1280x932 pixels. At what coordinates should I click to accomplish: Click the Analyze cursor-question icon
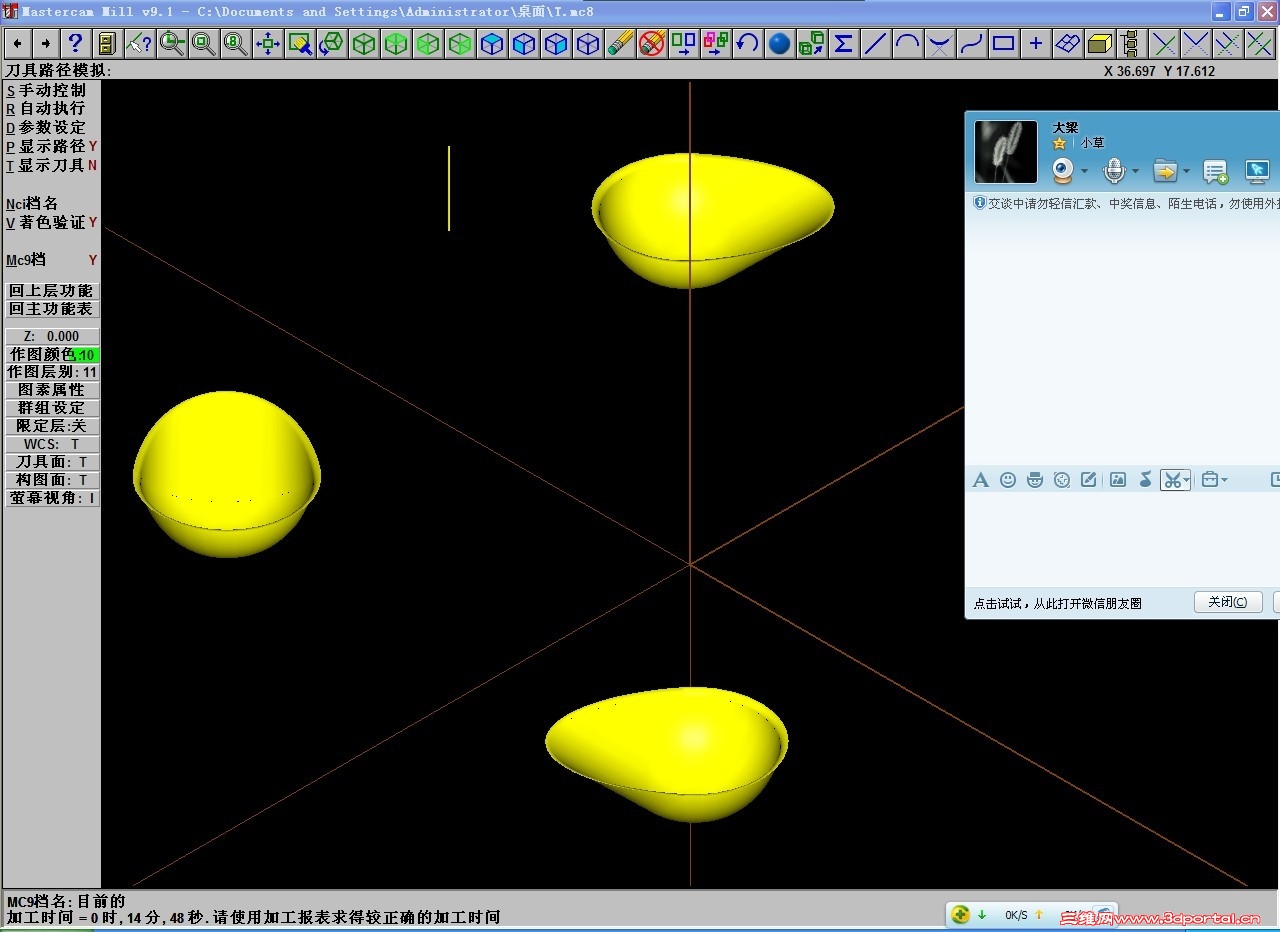(140, 43)
